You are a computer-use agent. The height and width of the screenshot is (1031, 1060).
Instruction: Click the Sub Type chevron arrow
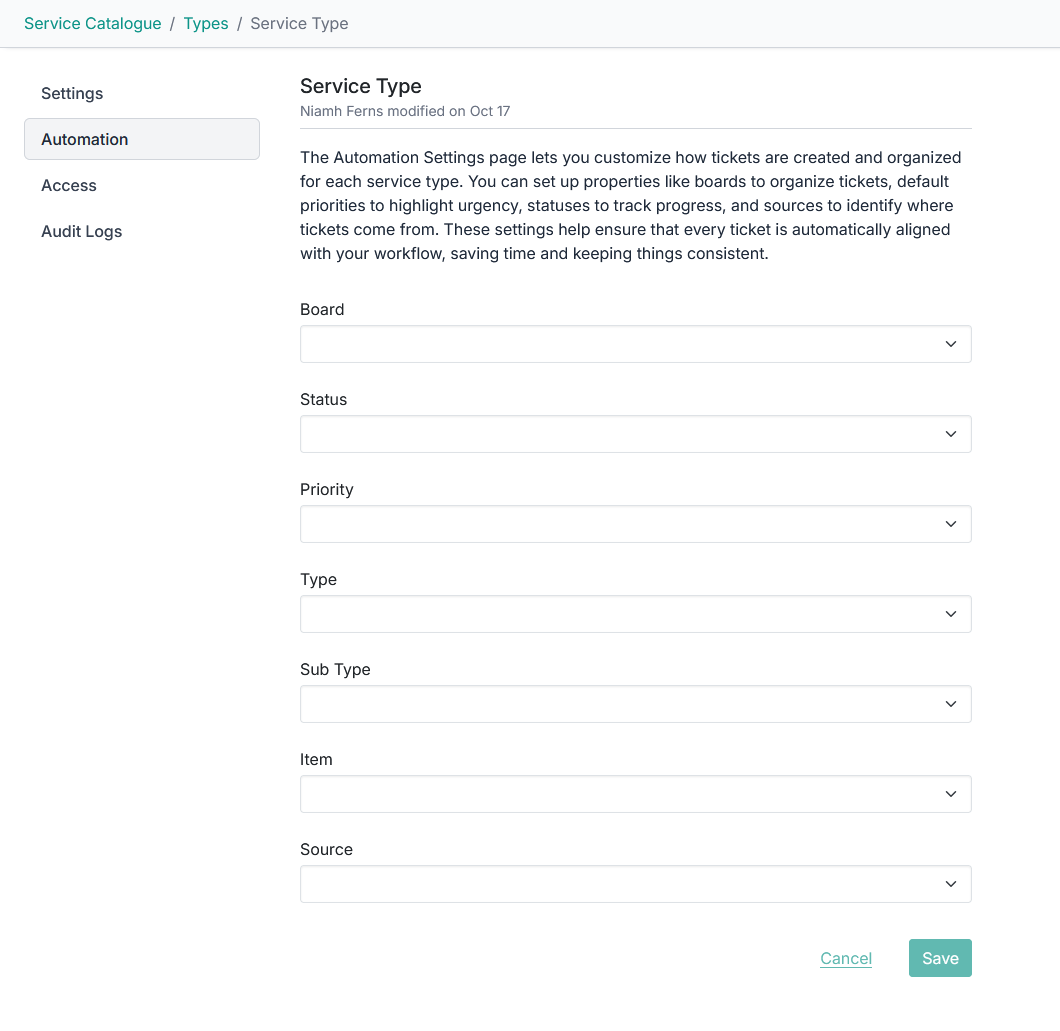(950, 704)
